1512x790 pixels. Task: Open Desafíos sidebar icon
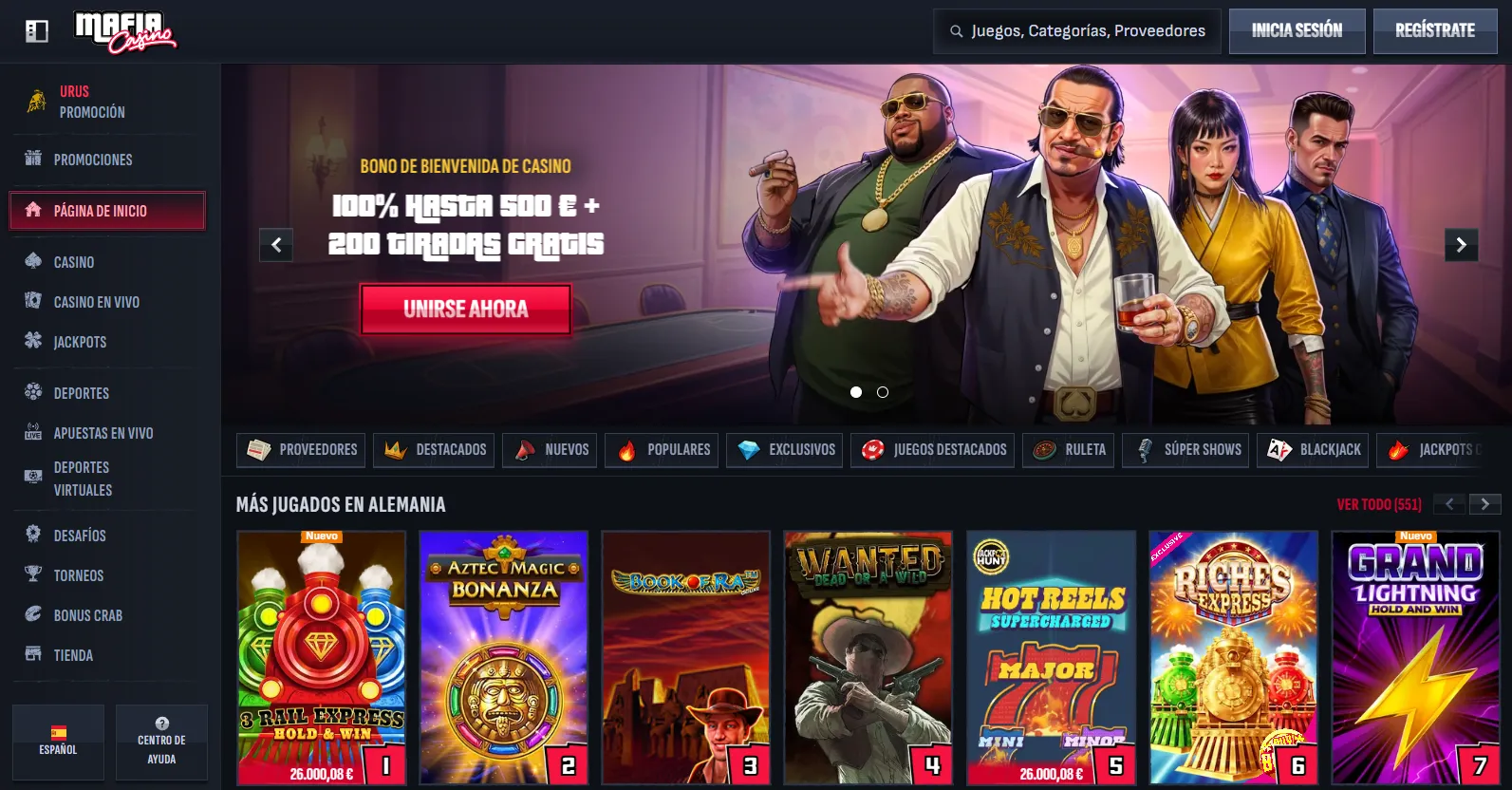(33, 535)
